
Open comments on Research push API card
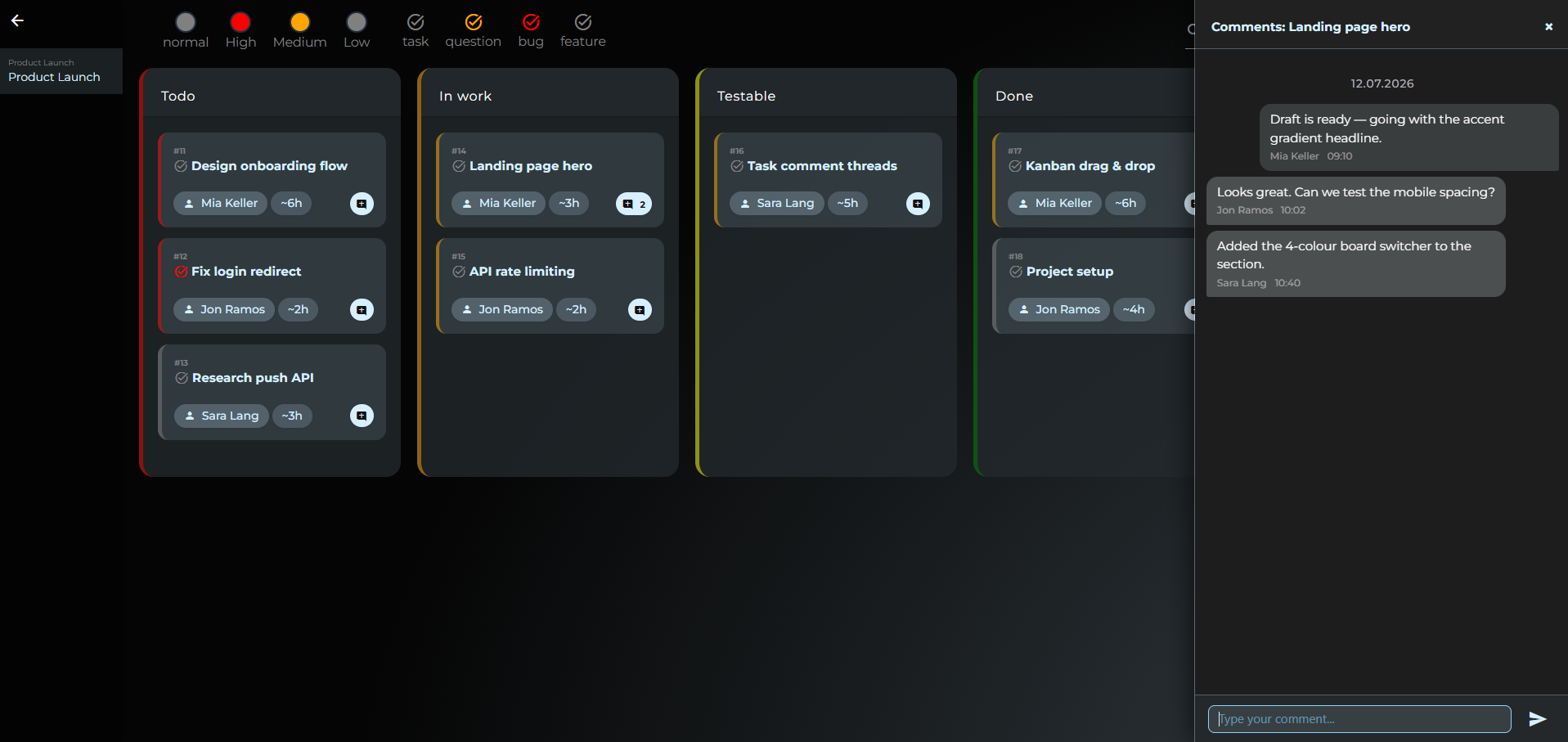click(362, 416)
